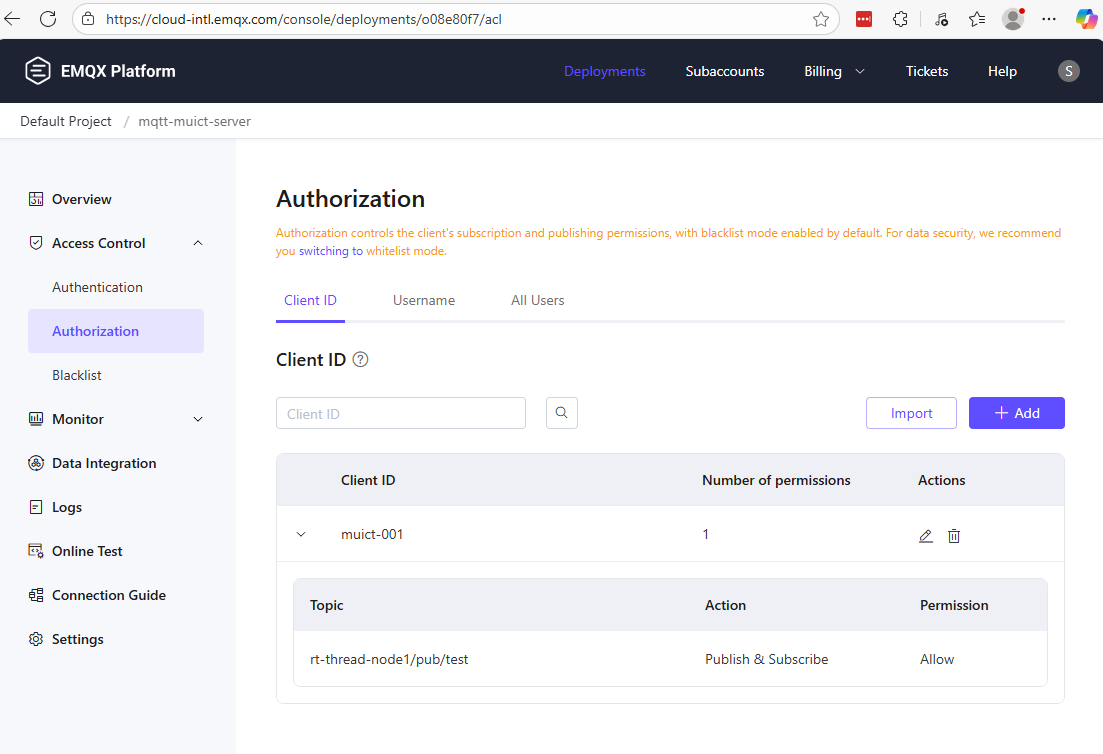Click the search magnifier icon button
This screenshot has height=754, width=1103.
[x=562, y=413]
